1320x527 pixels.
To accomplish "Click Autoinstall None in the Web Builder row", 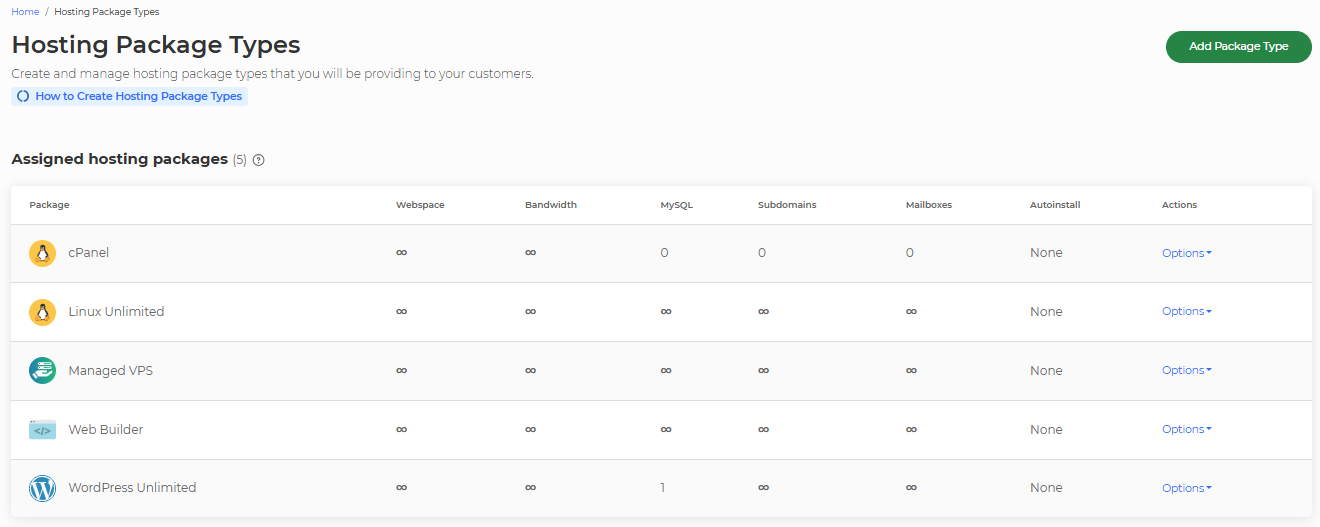I will point(1046,430).
